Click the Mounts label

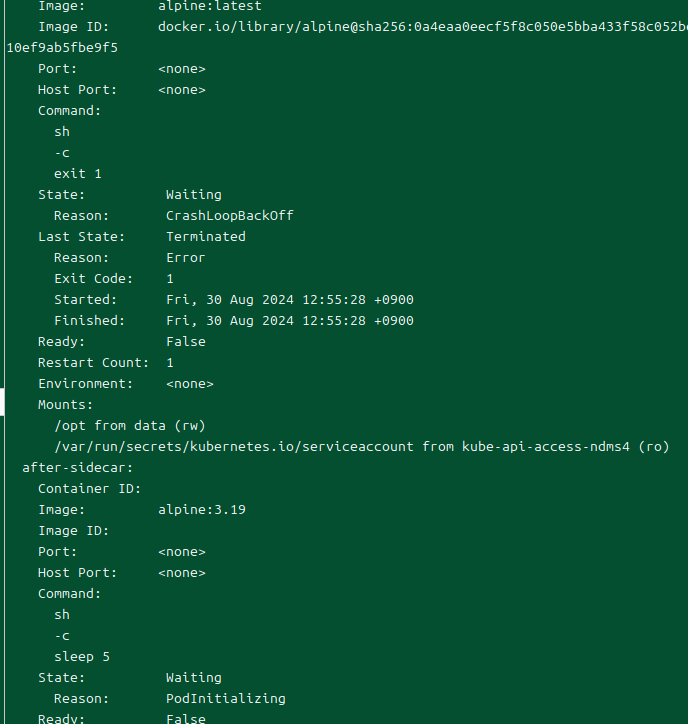point(66,405)
